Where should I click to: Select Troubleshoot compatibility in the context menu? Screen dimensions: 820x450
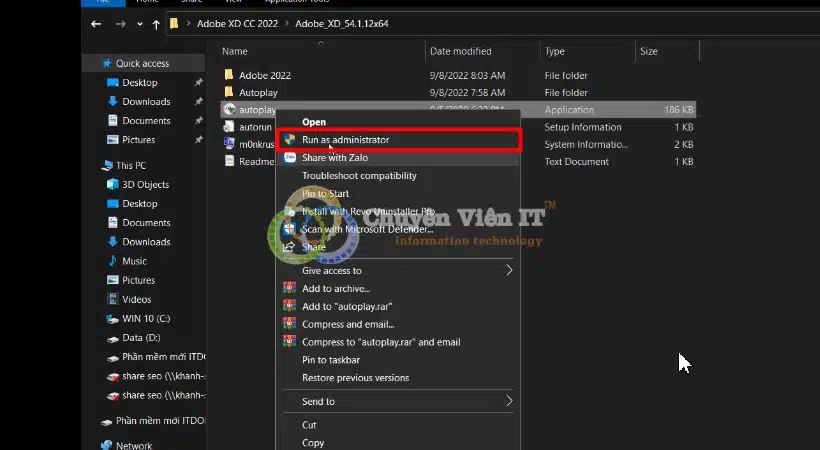359,176
